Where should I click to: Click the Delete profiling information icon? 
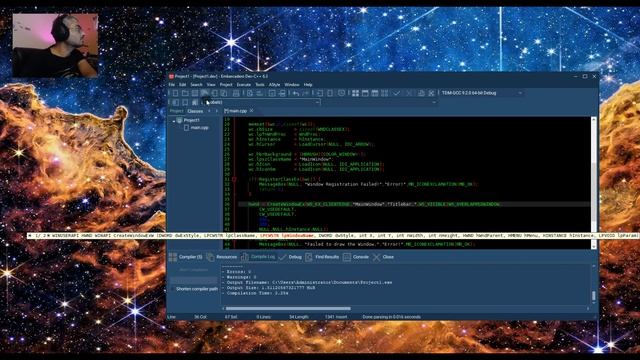[431, 93]
